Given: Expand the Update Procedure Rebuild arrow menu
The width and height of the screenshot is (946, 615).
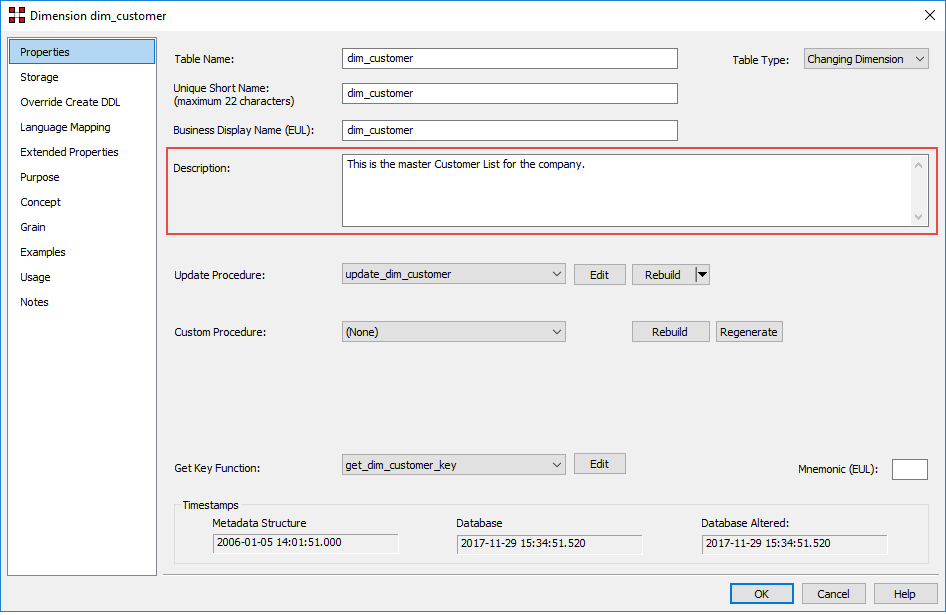Looking at the screenshot, I should pyautogui.click(x=702, y=275).
